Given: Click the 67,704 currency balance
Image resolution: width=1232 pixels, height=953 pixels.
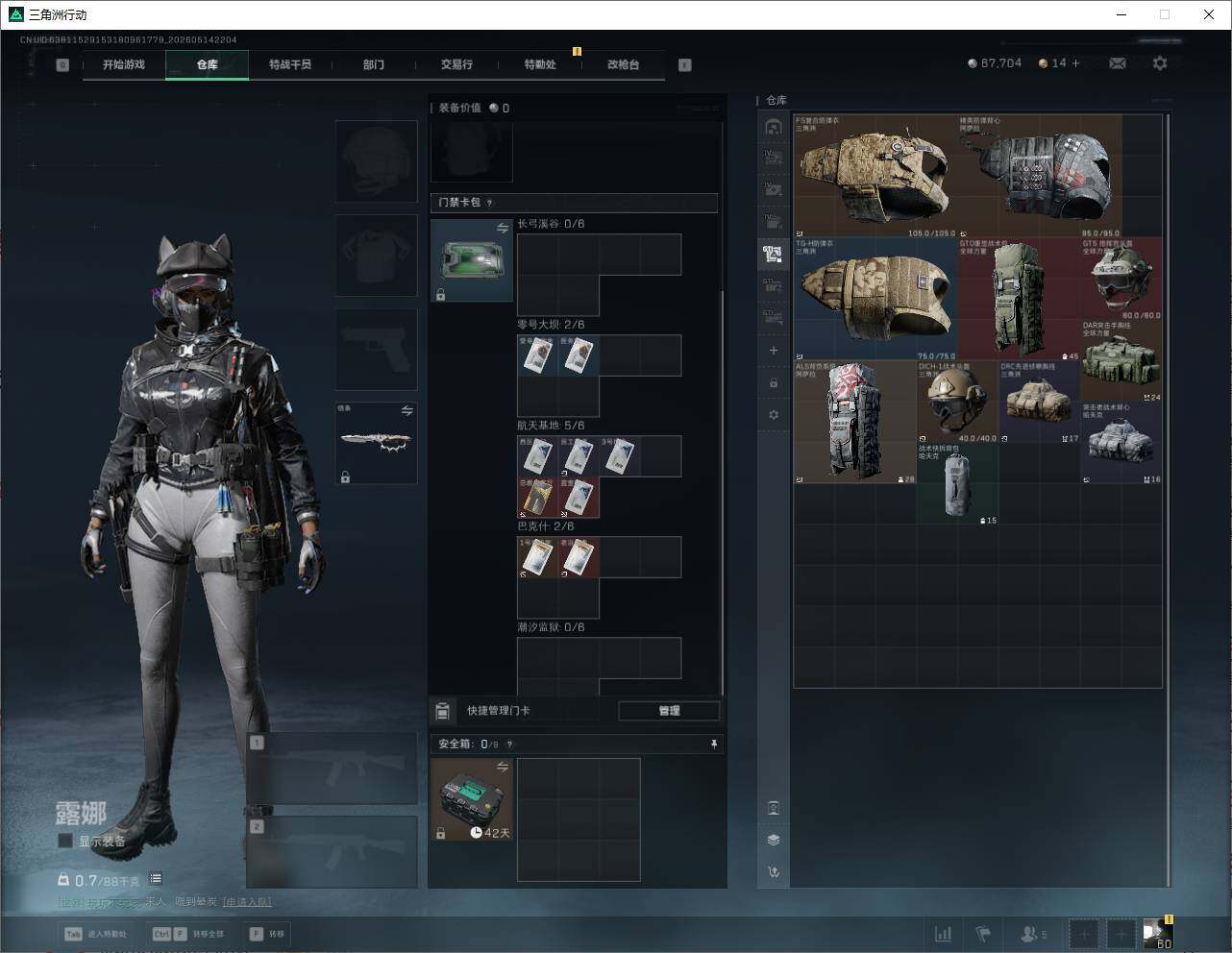Looking at the screenshot, I should coord(995,63).
